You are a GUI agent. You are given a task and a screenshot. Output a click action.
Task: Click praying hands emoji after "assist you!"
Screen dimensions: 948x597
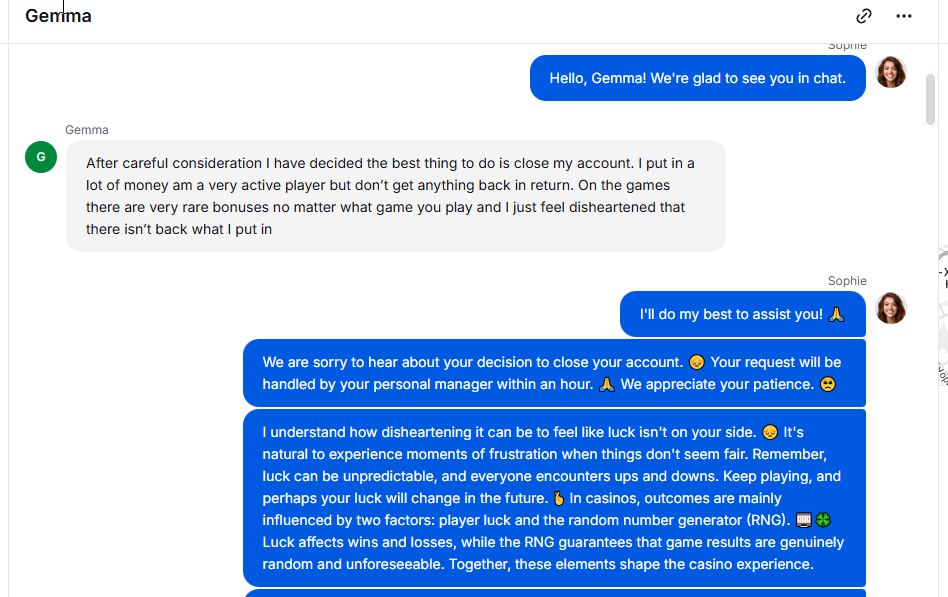tap(837, 314)
